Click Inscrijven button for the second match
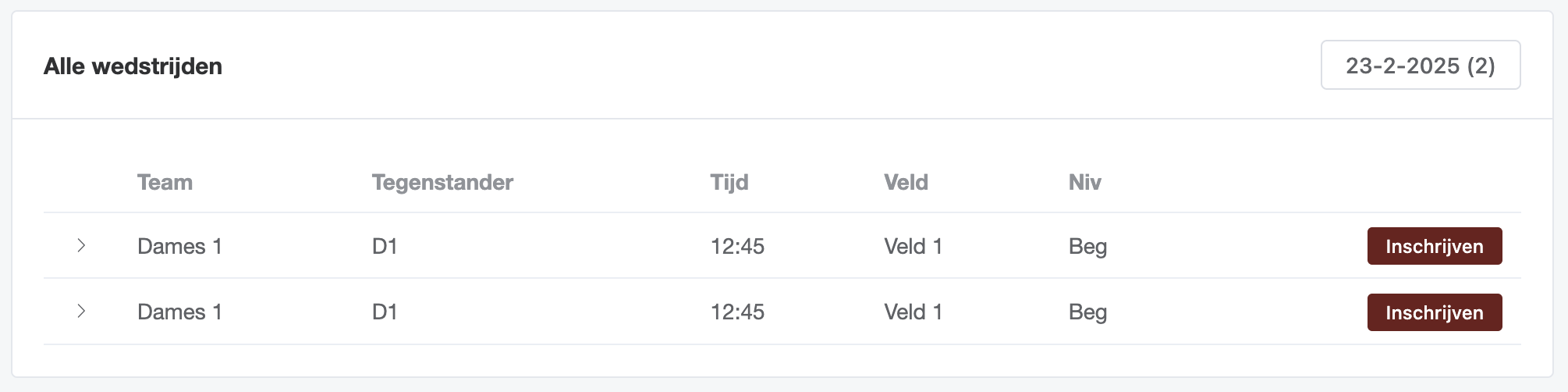Image resolution: width=1568 pixels, height=392 pixels. (1435, 312)
